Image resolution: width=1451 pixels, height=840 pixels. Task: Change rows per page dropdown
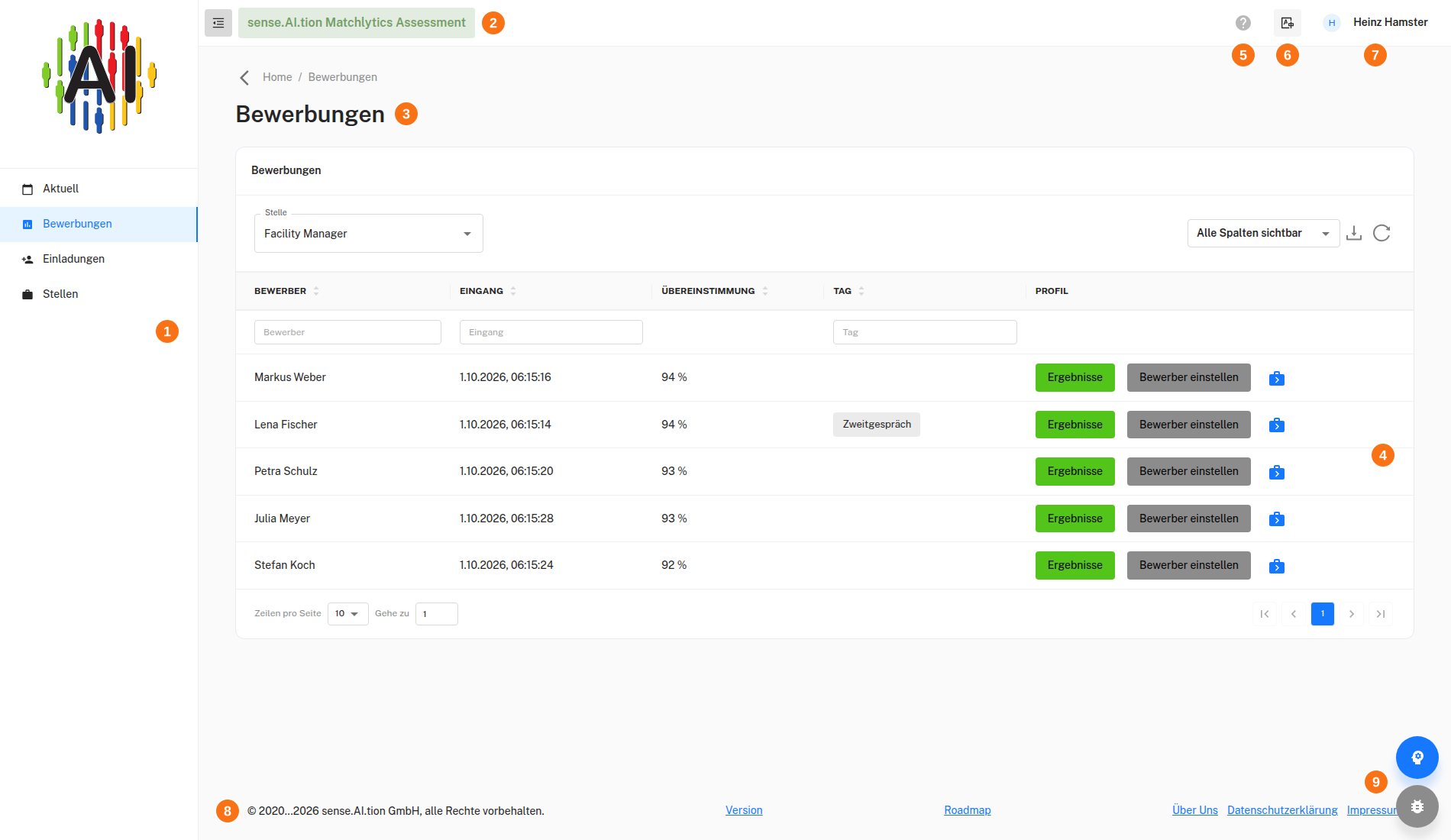click(x=347, y=613)
